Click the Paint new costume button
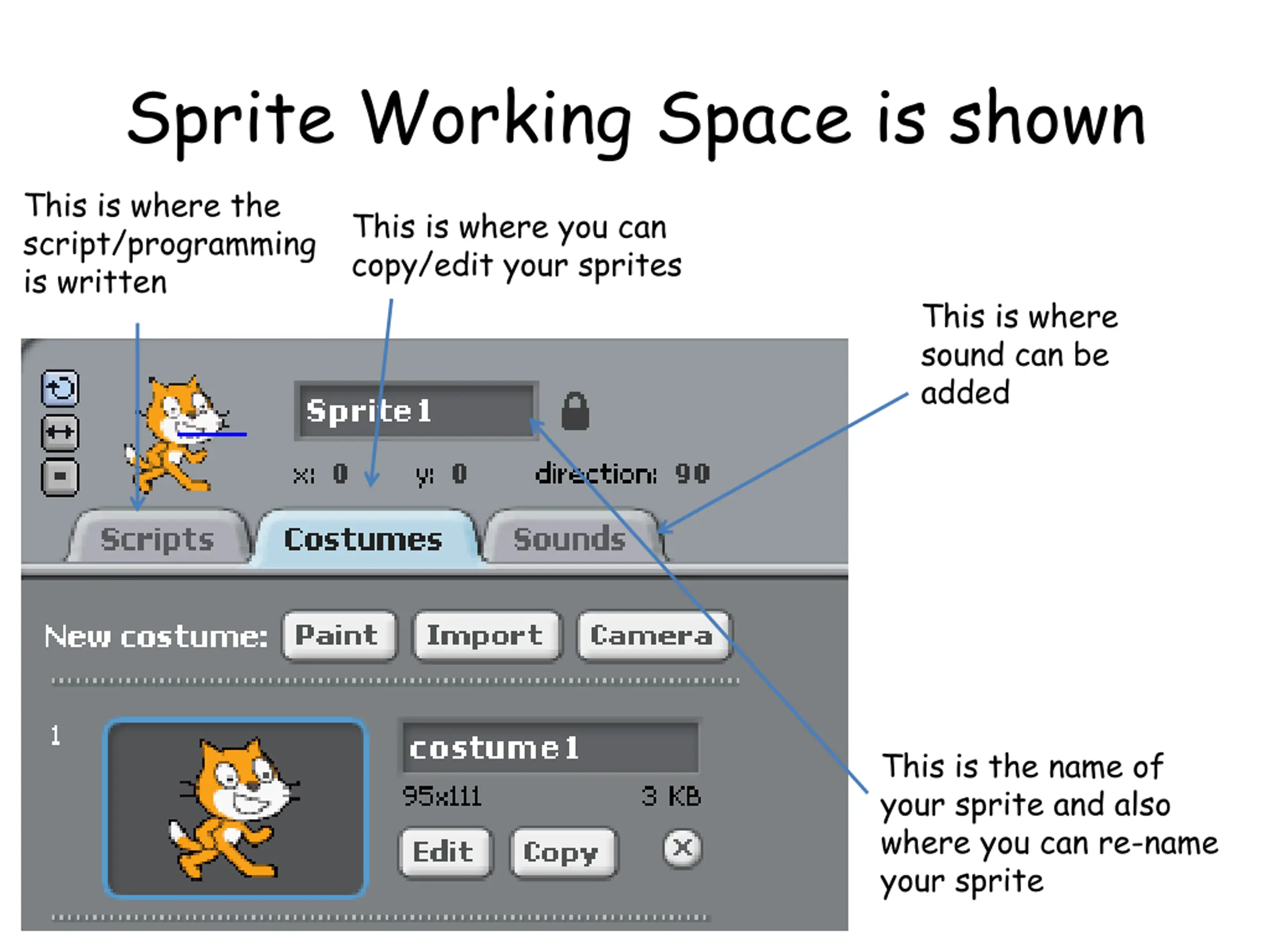 (339, 635)
